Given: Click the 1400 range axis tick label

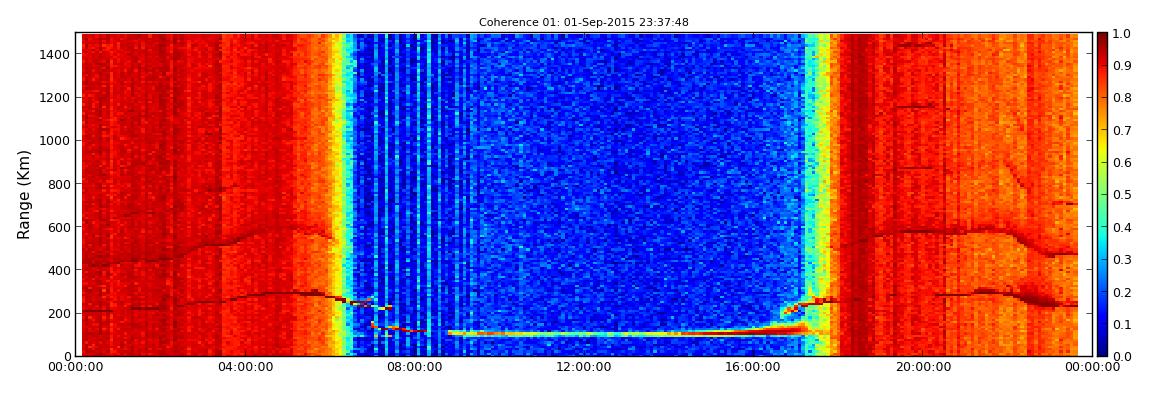Looking at the screenshot, I should click(x=56, y=54).
